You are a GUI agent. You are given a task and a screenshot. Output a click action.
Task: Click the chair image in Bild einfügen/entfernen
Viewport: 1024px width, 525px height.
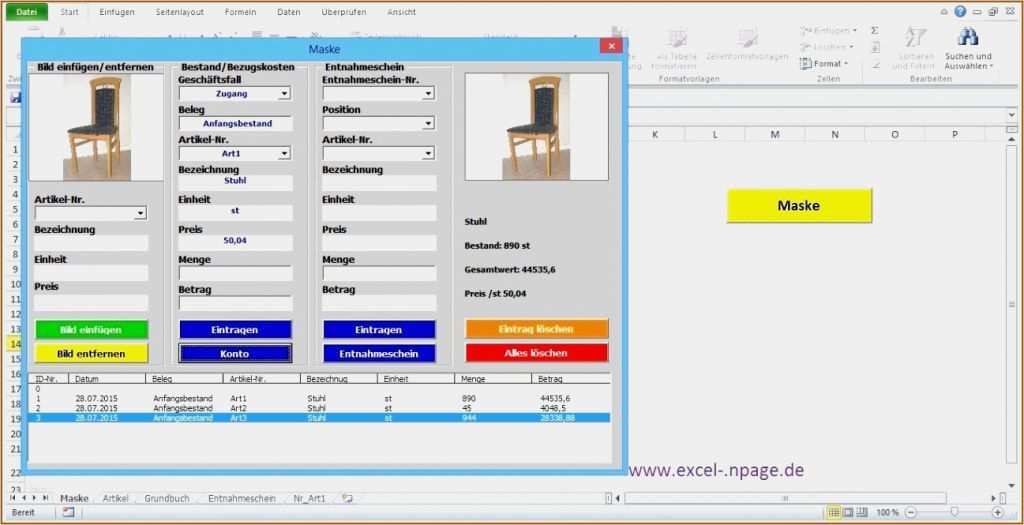point(96,127)
